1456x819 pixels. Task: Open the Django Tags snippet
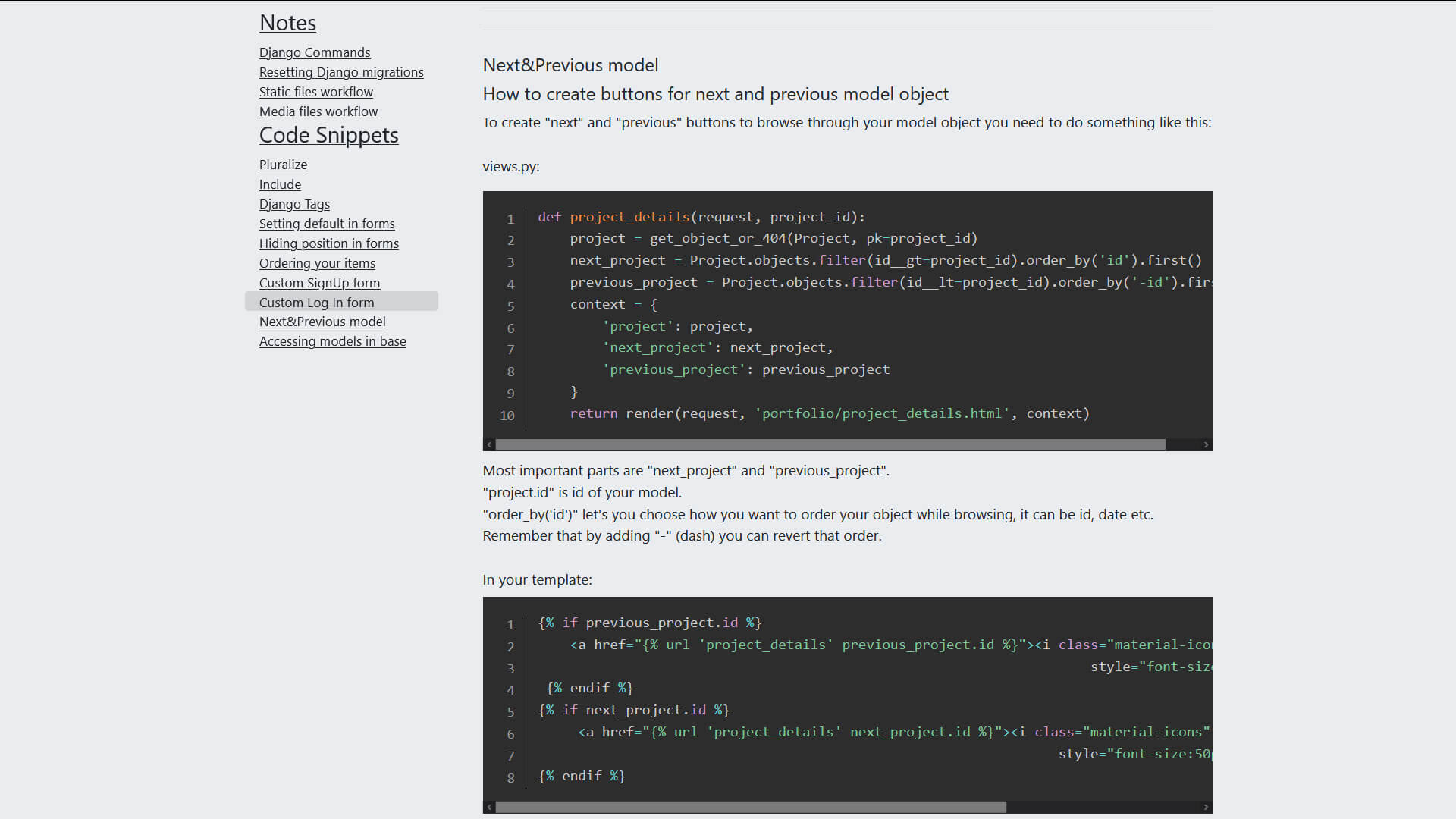294,204
